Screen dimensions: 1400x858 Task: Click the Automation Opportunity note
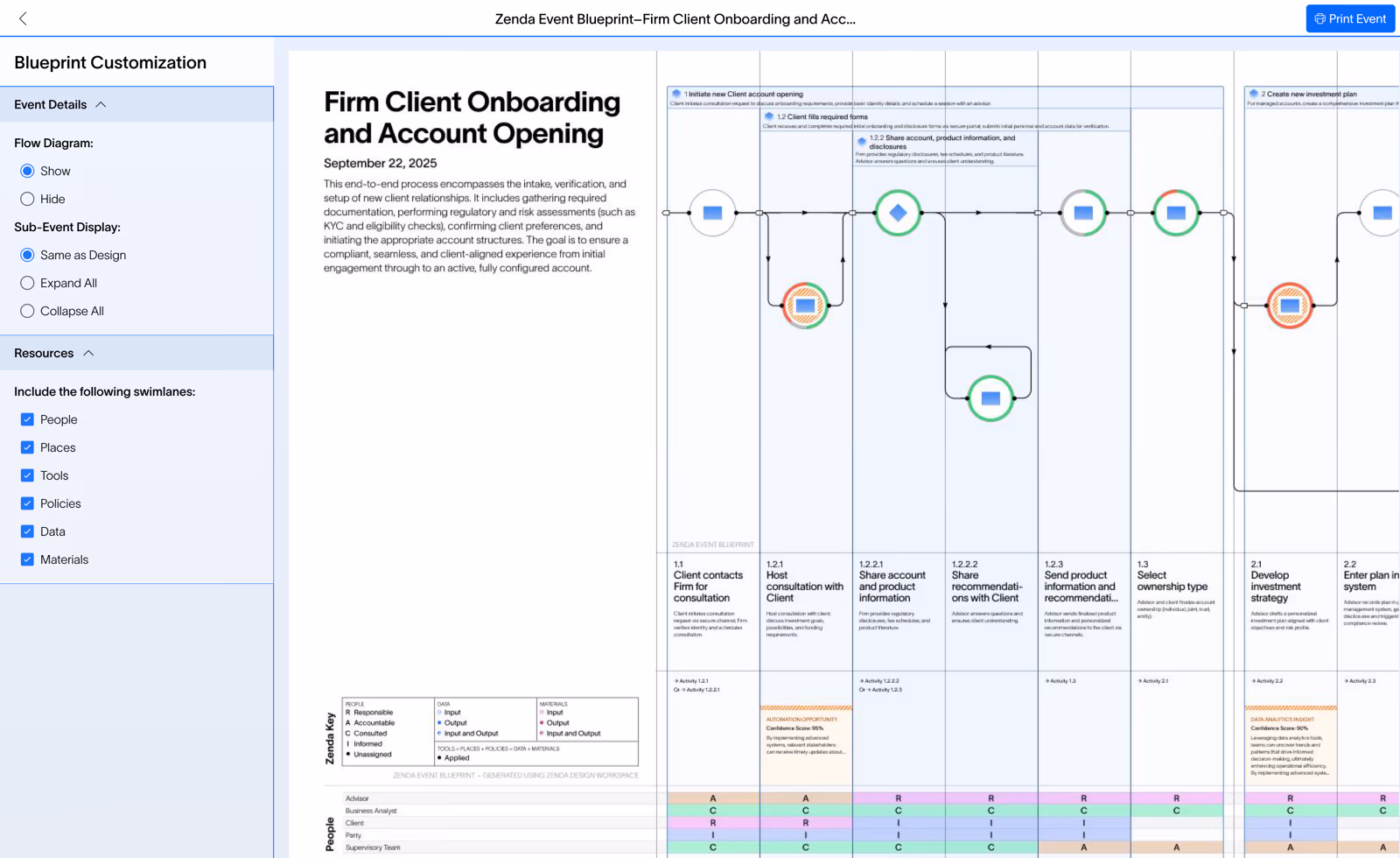click(x=805, y=745)
